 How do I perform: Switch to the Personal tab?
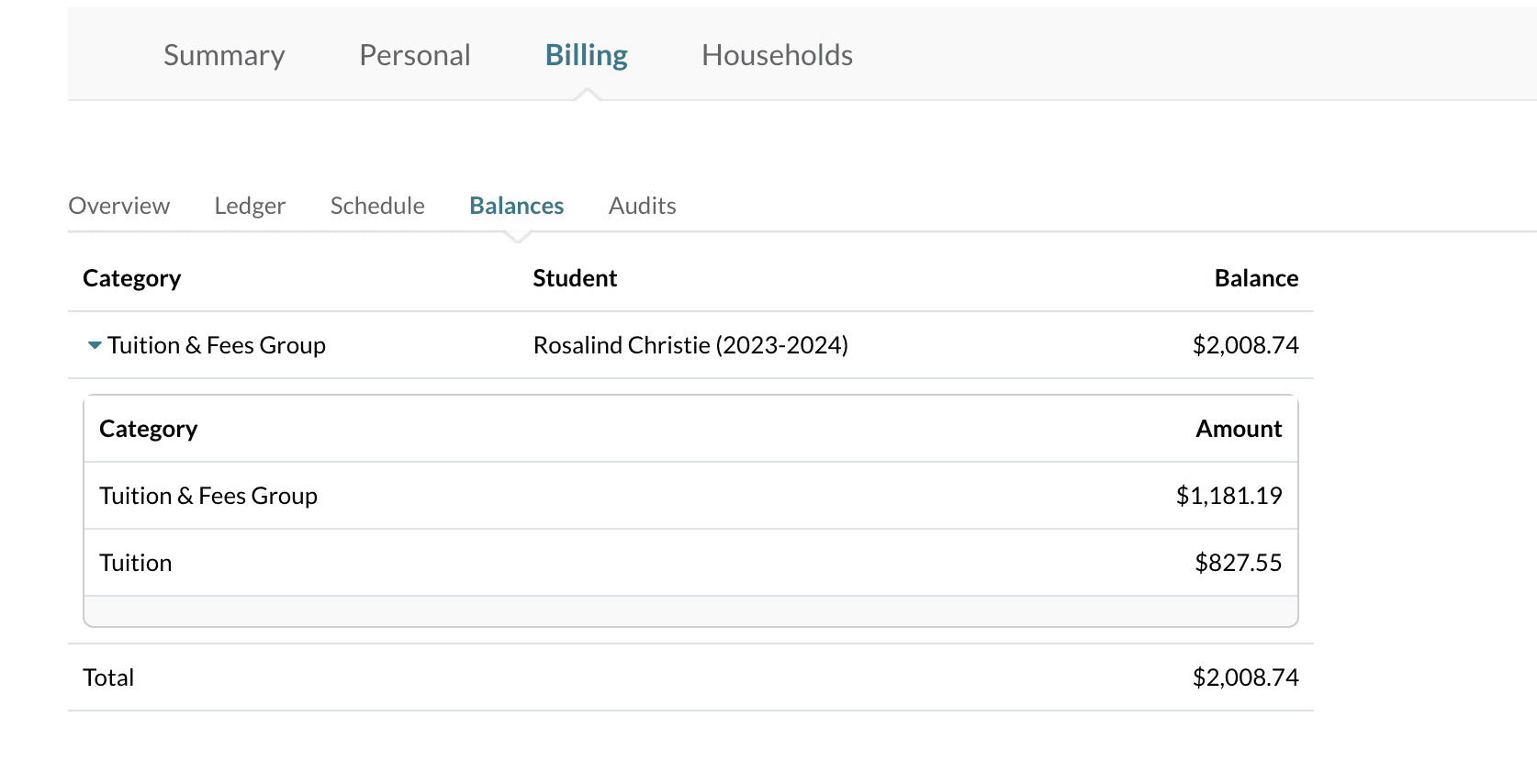point(414,55)
